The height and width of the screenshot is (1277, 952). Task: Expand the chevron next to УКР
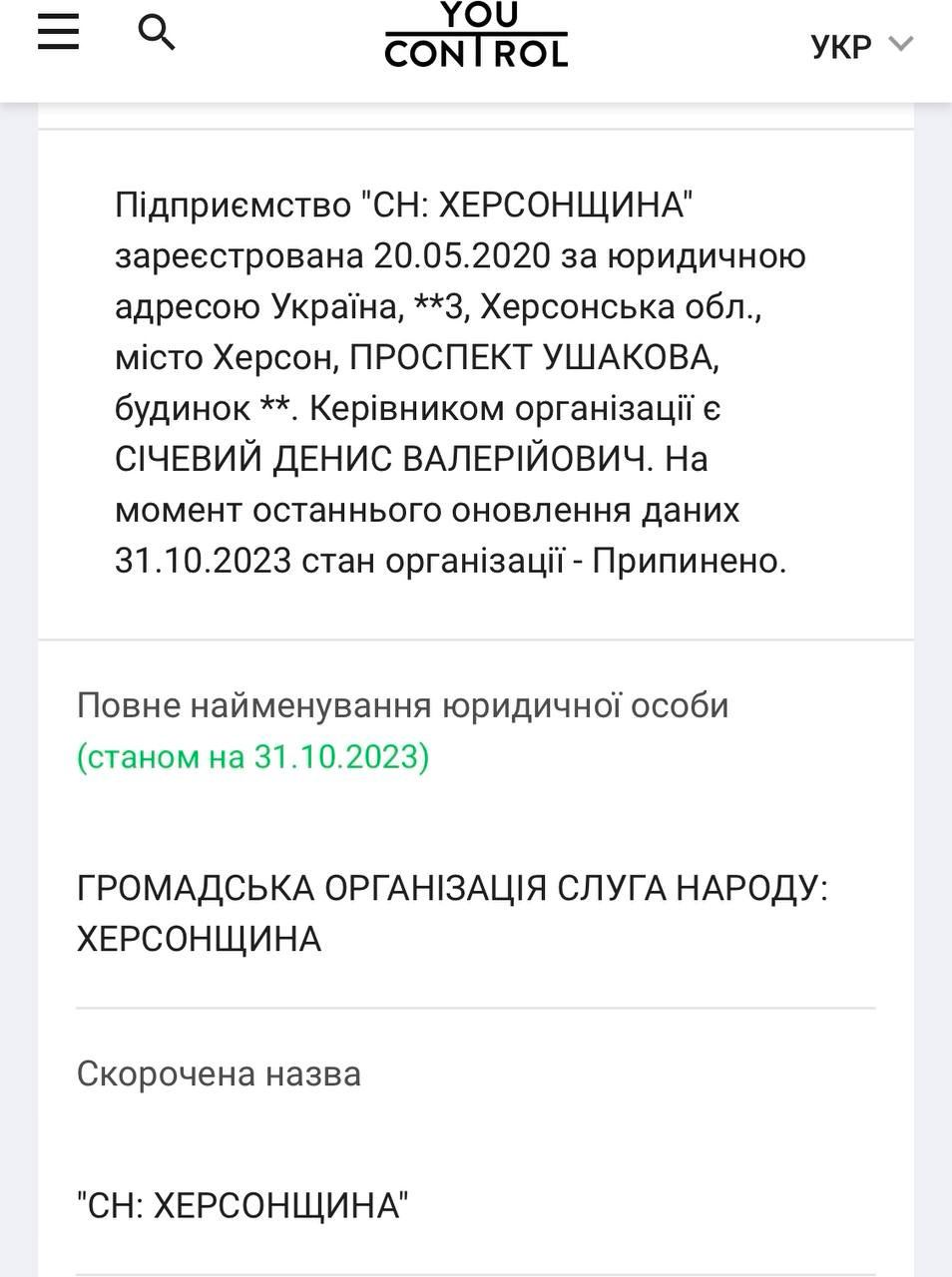tap(901, 44)
